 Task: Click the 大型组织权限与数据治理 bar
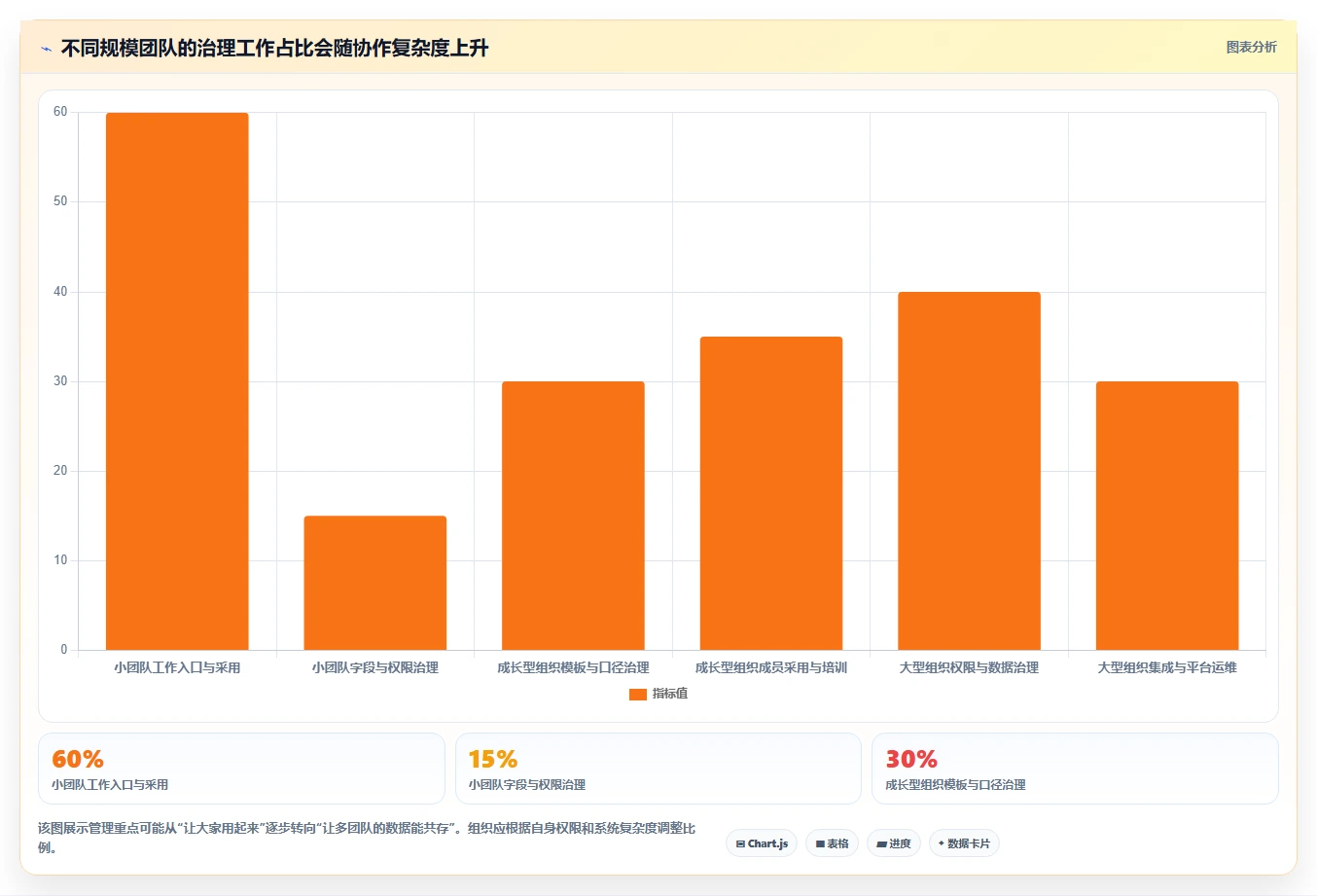point(969,471)
